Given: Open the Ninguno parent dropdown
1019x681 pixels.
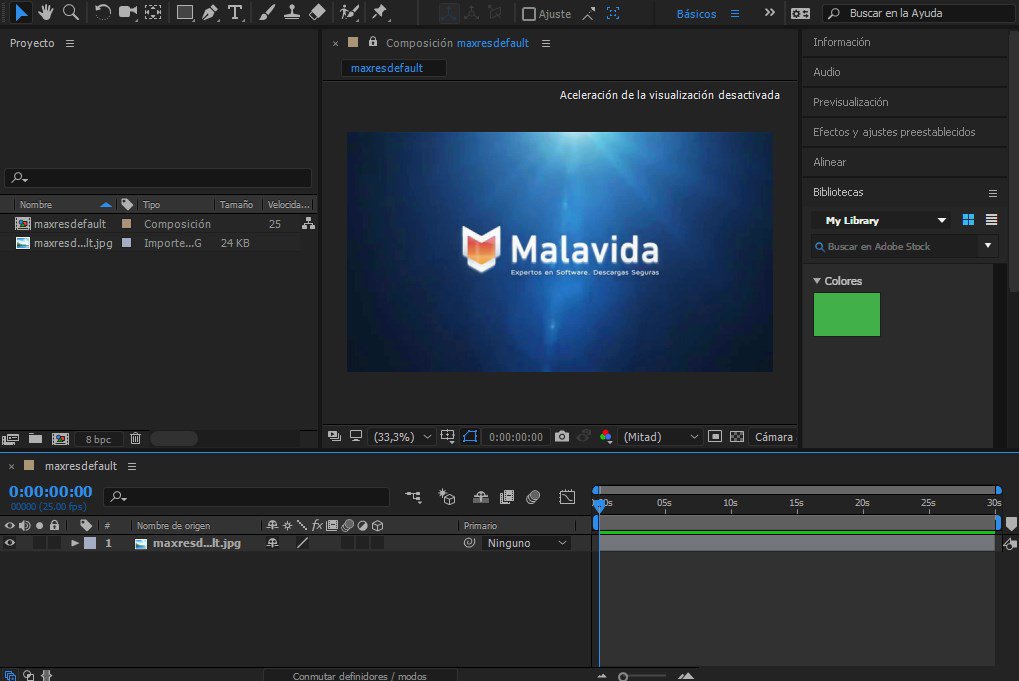Looking at the screenshot, I should coord(526,543).
